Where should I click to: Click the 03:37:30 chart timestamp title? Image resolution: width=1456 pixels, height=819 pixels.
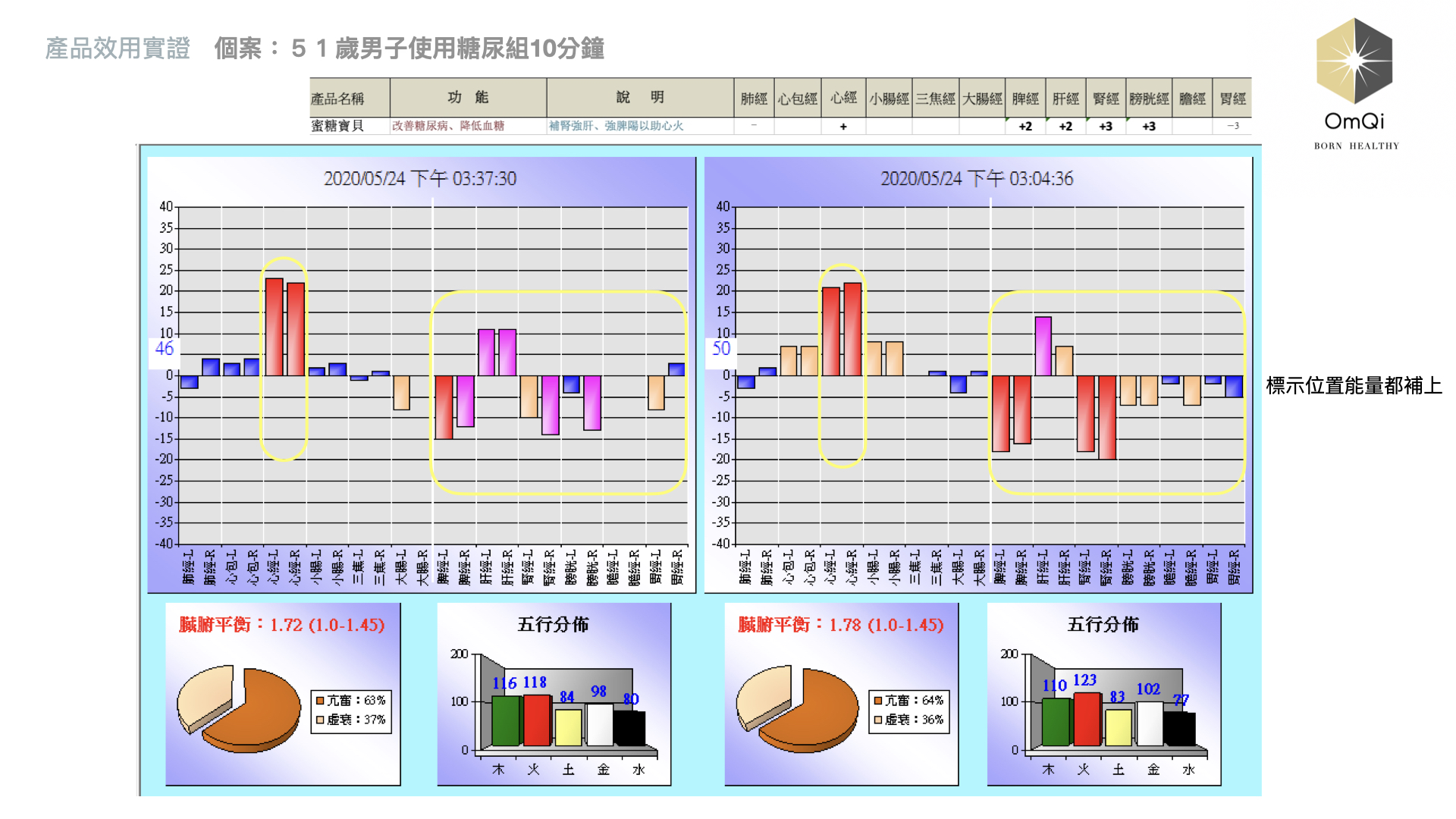pyautogui.click(x=420, y=179)
